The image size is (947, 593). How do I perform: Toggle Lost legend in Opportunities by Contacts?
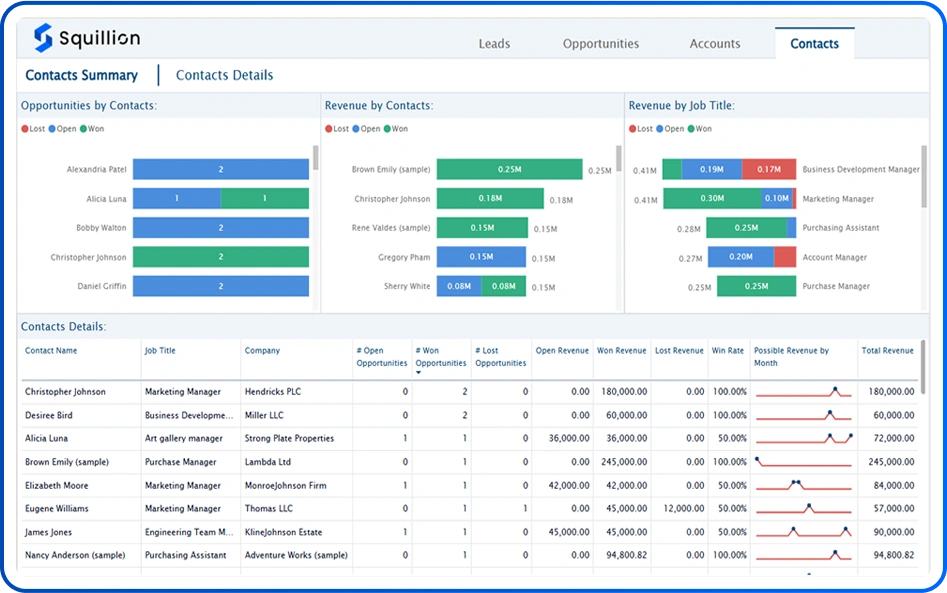coord(33,129)
